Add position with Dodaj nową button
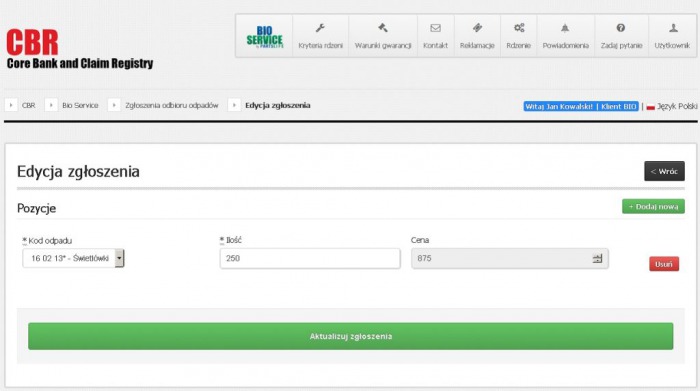The width and height of the screenshot is (700, 391). [654, 206]
